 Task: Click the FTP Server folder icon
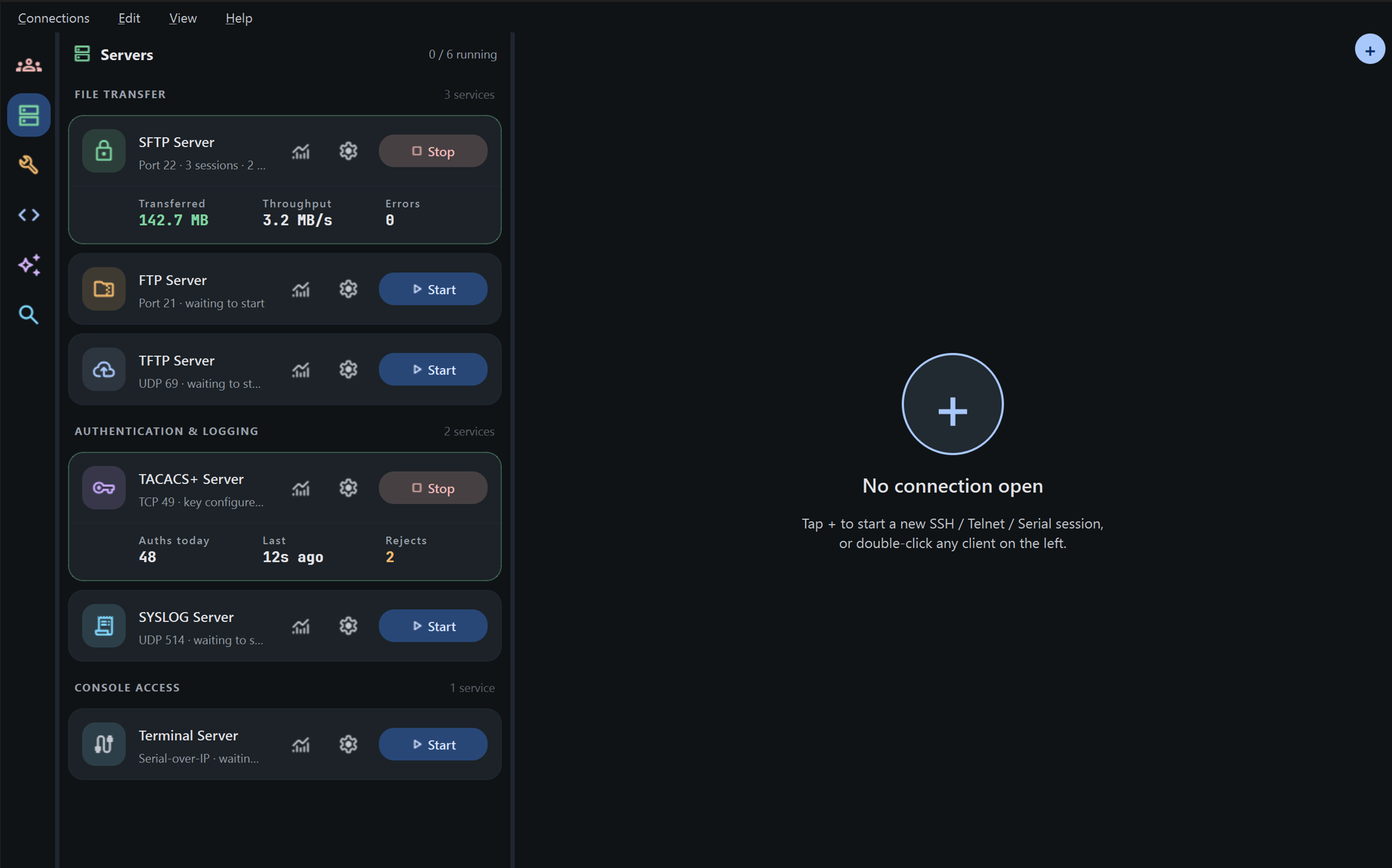coord(104,289)
